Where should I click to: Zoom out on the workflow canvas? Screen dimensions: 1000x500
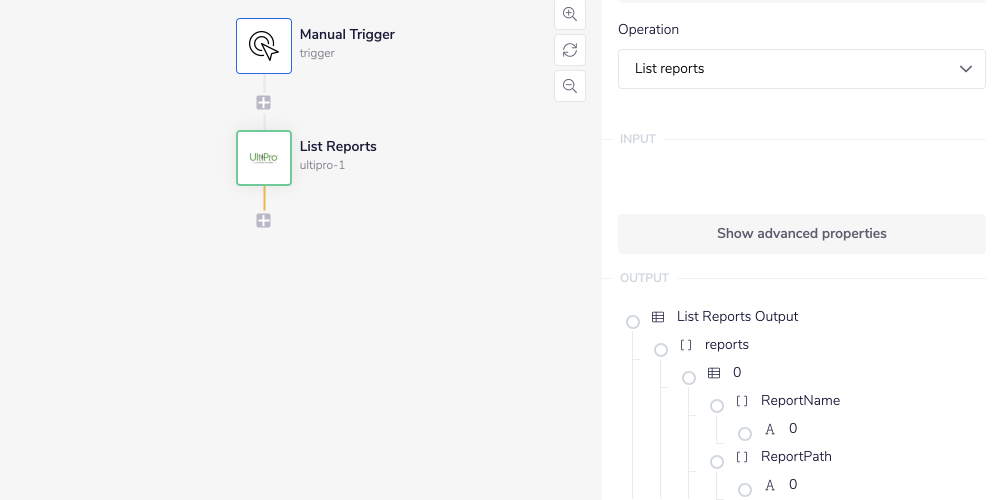click(x=570, y=86)
